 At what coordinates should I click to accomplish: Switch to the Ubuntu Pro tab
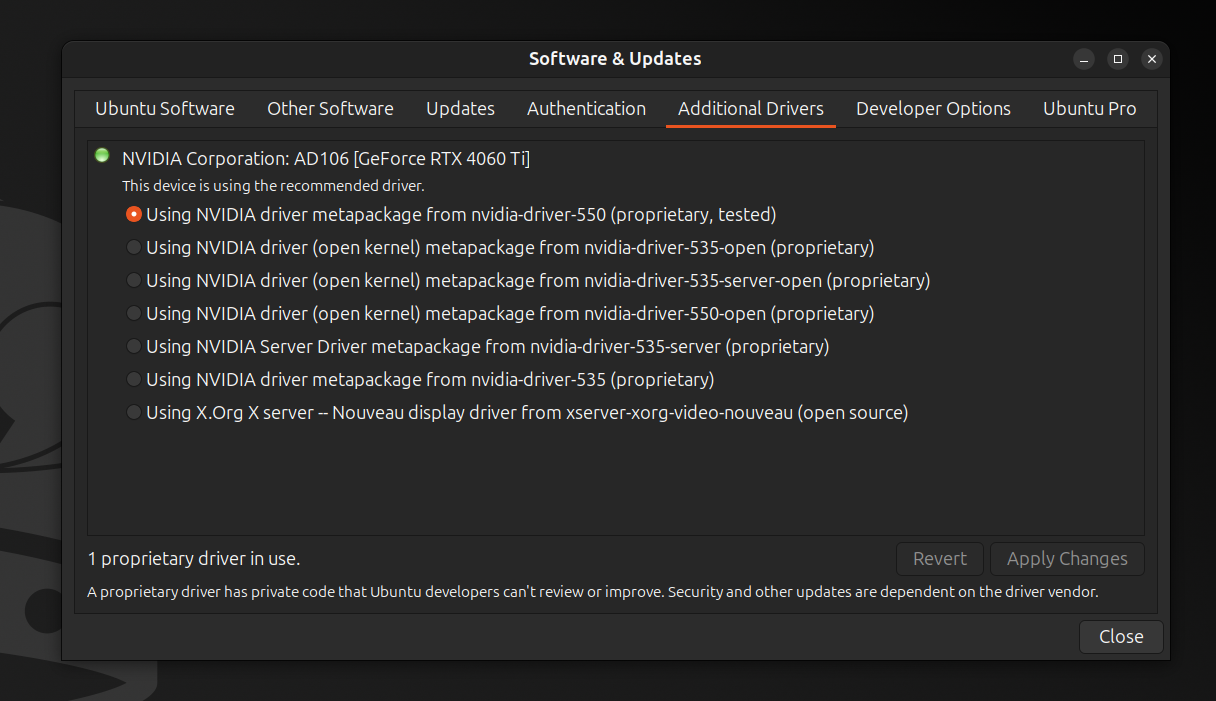(1089, 109)
